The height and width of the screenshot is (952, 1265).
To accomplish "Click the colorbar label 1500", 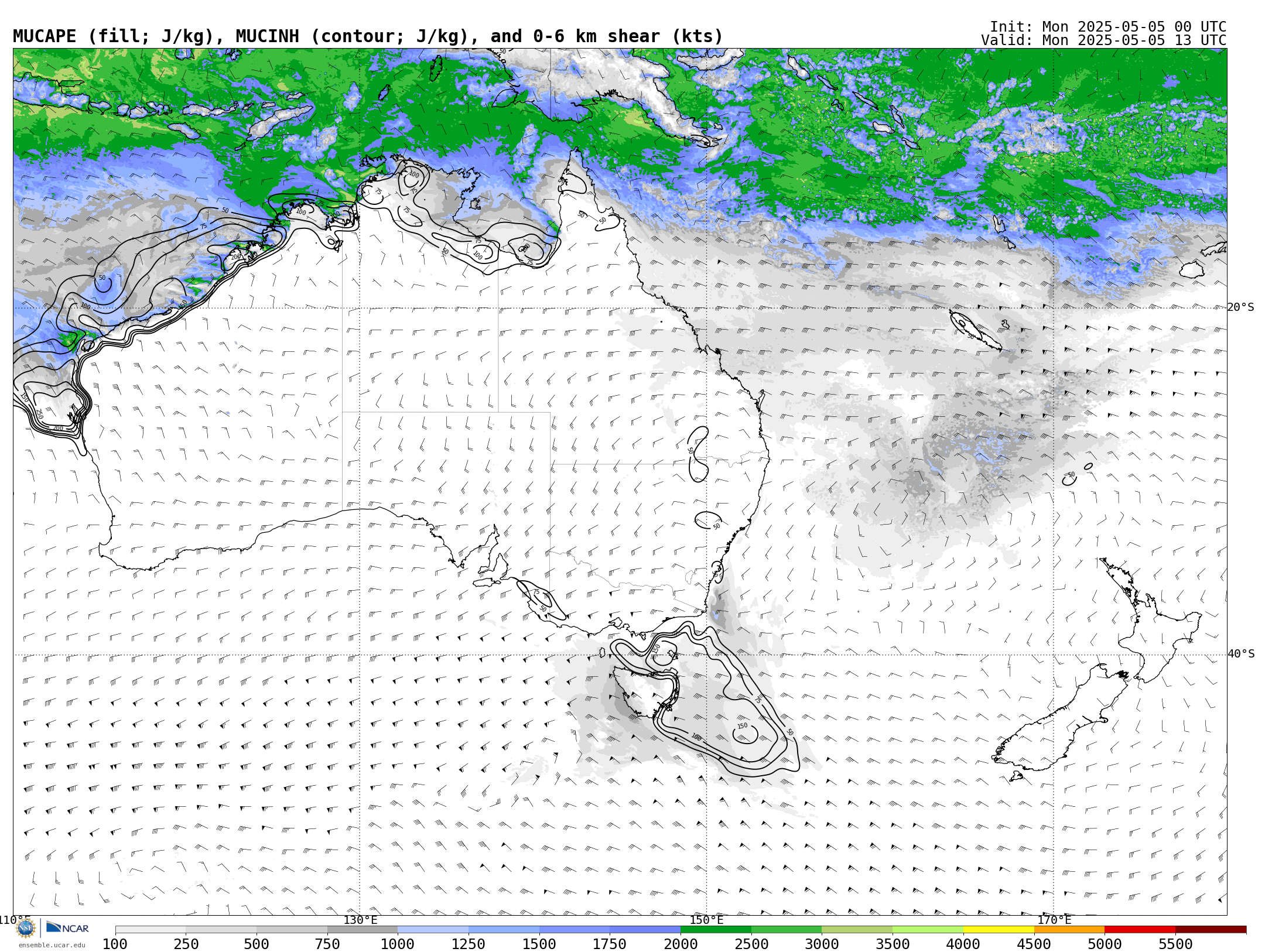I will [x=539, y=944].
